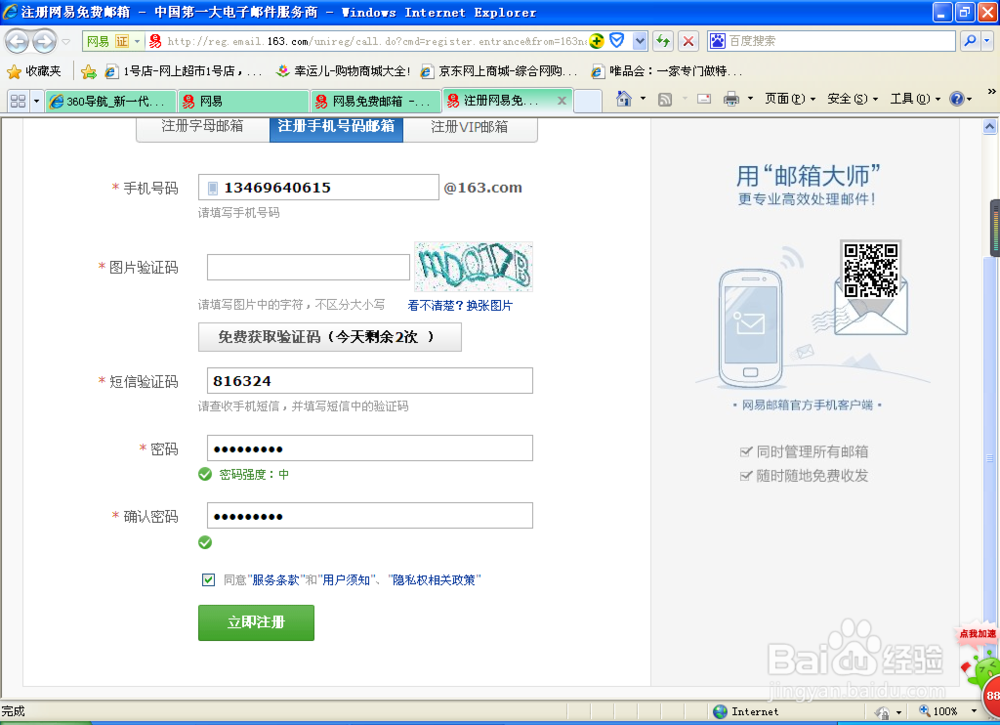Image resolution: width=1000 pixels, height=725 pixels.
Task: Expand the address bar history dropdown
Action: pyautogui.click(x=640, y=41)
